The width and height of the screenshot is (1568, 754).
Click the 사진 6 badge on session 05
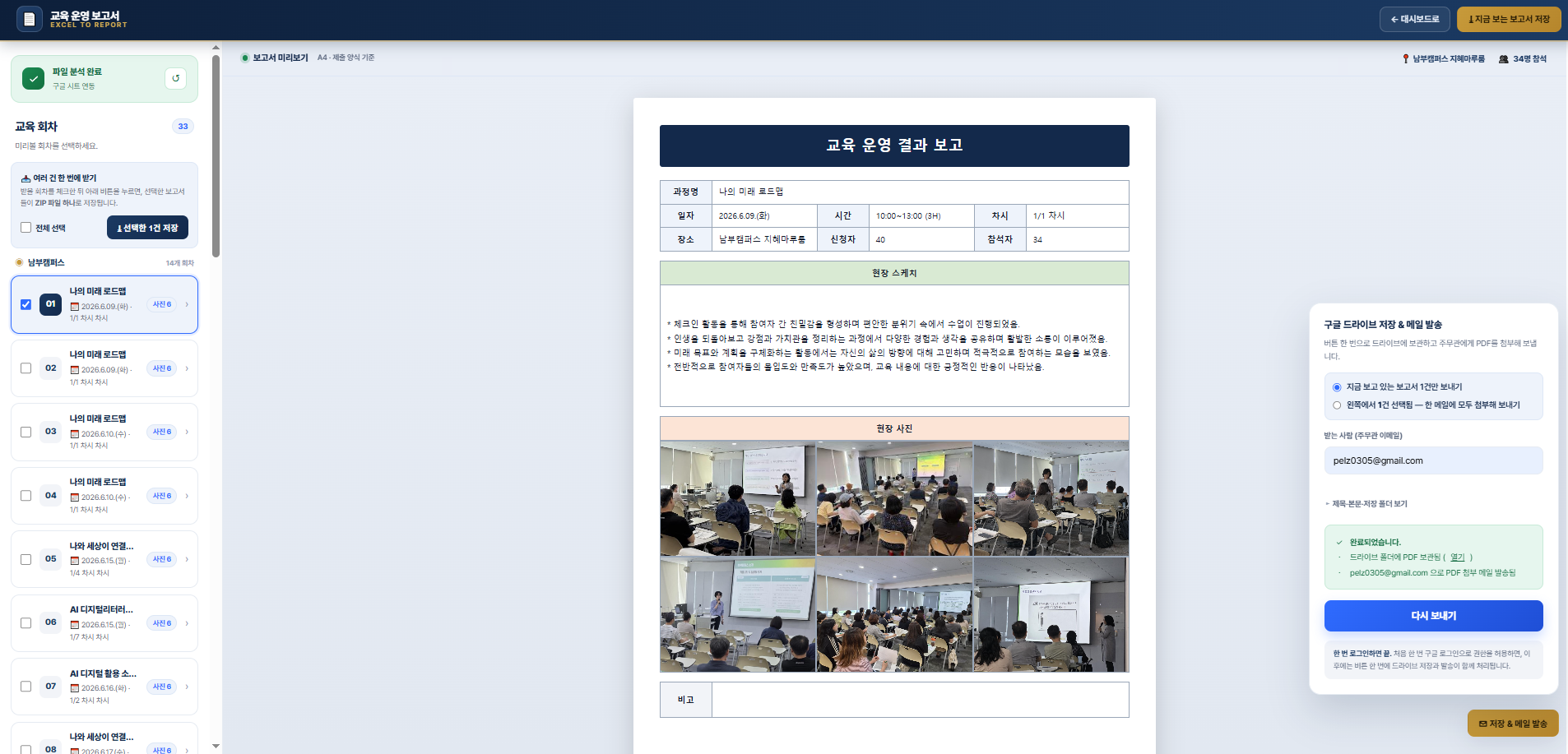(162, 559)
